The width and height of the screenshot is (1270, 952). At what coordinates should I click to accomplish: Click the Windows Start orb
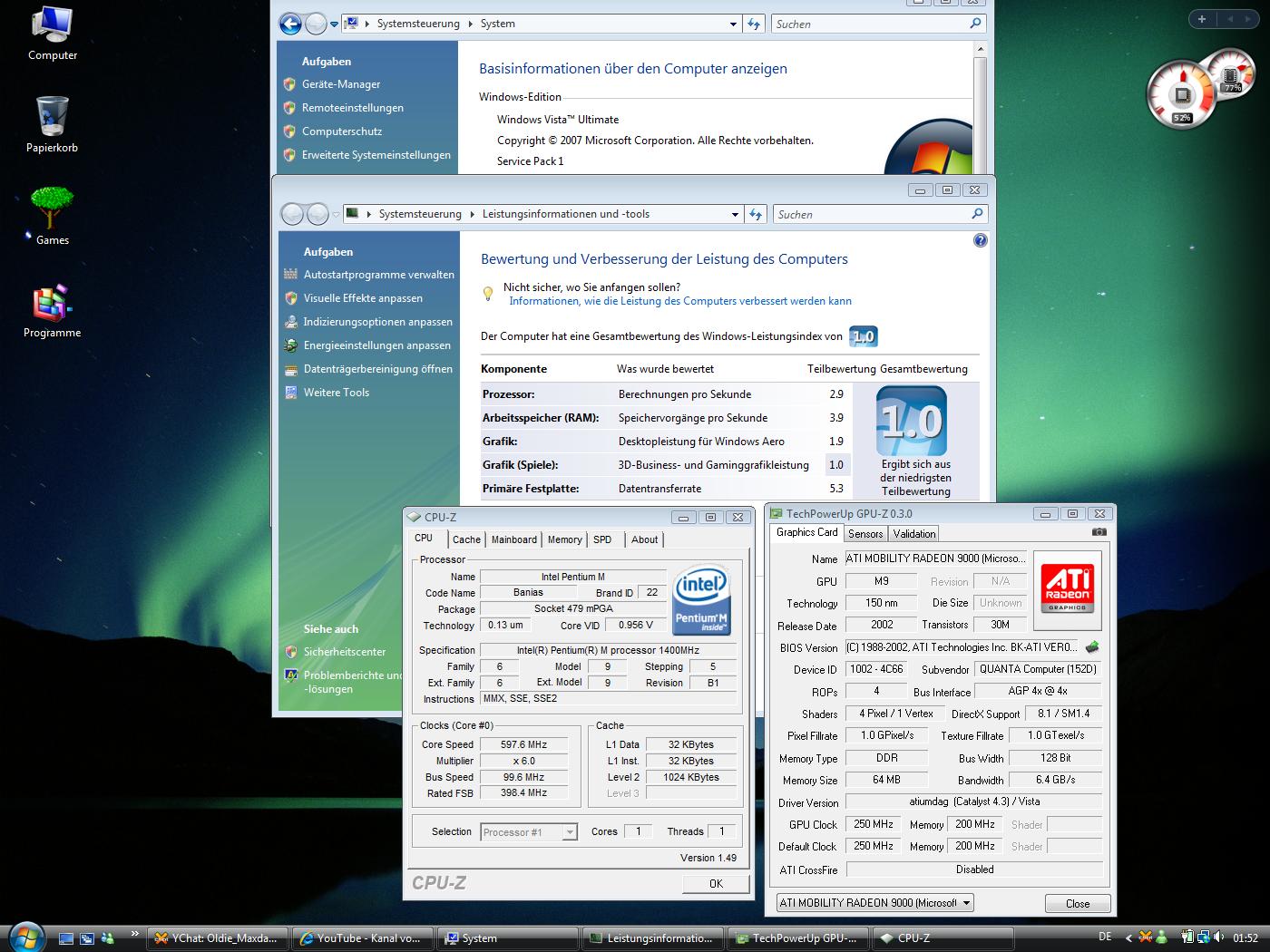[25, 937]
